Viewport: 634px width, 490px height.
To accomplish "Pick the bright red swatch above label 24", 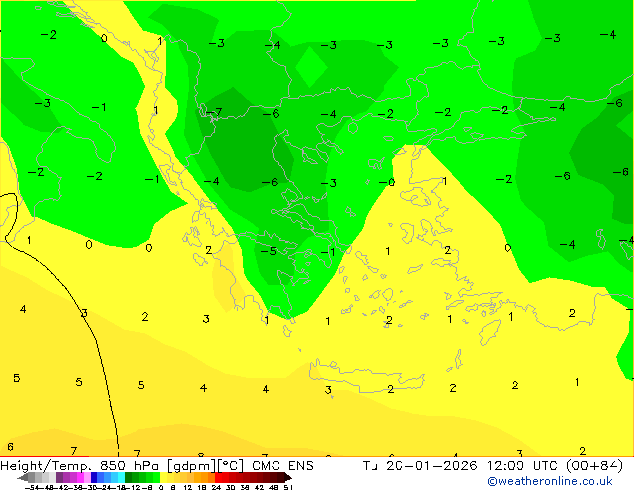I will click(x=218, y=477).
